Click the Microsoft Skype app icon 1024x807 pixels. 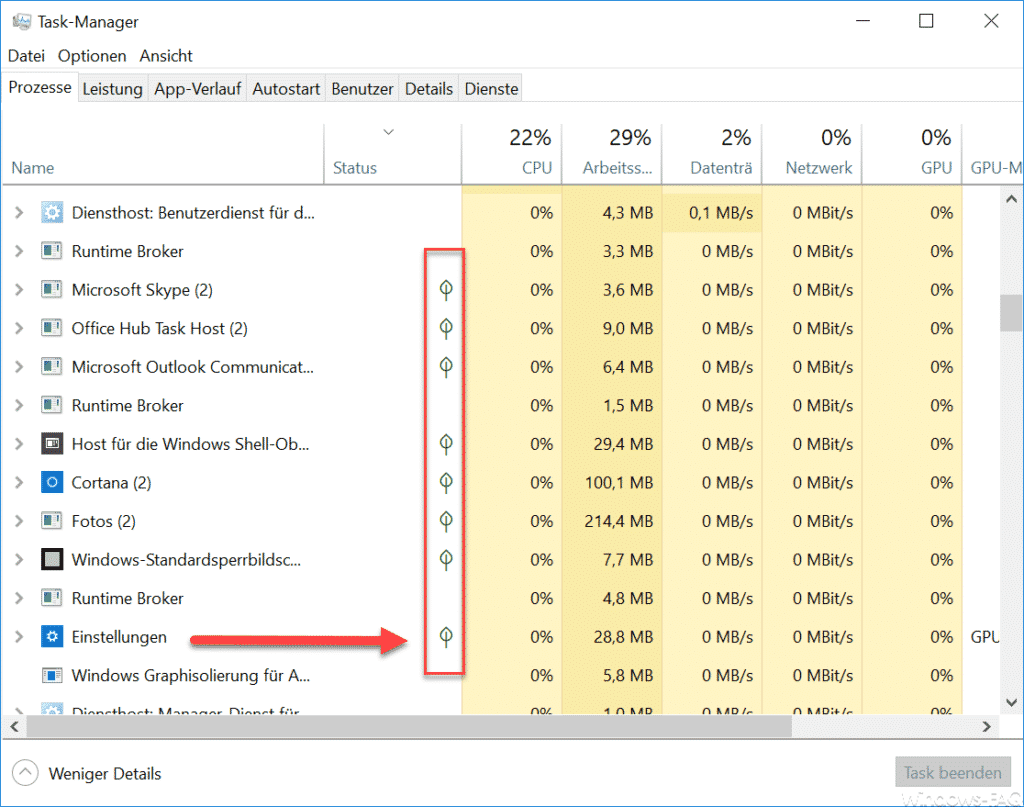[52, 289]
